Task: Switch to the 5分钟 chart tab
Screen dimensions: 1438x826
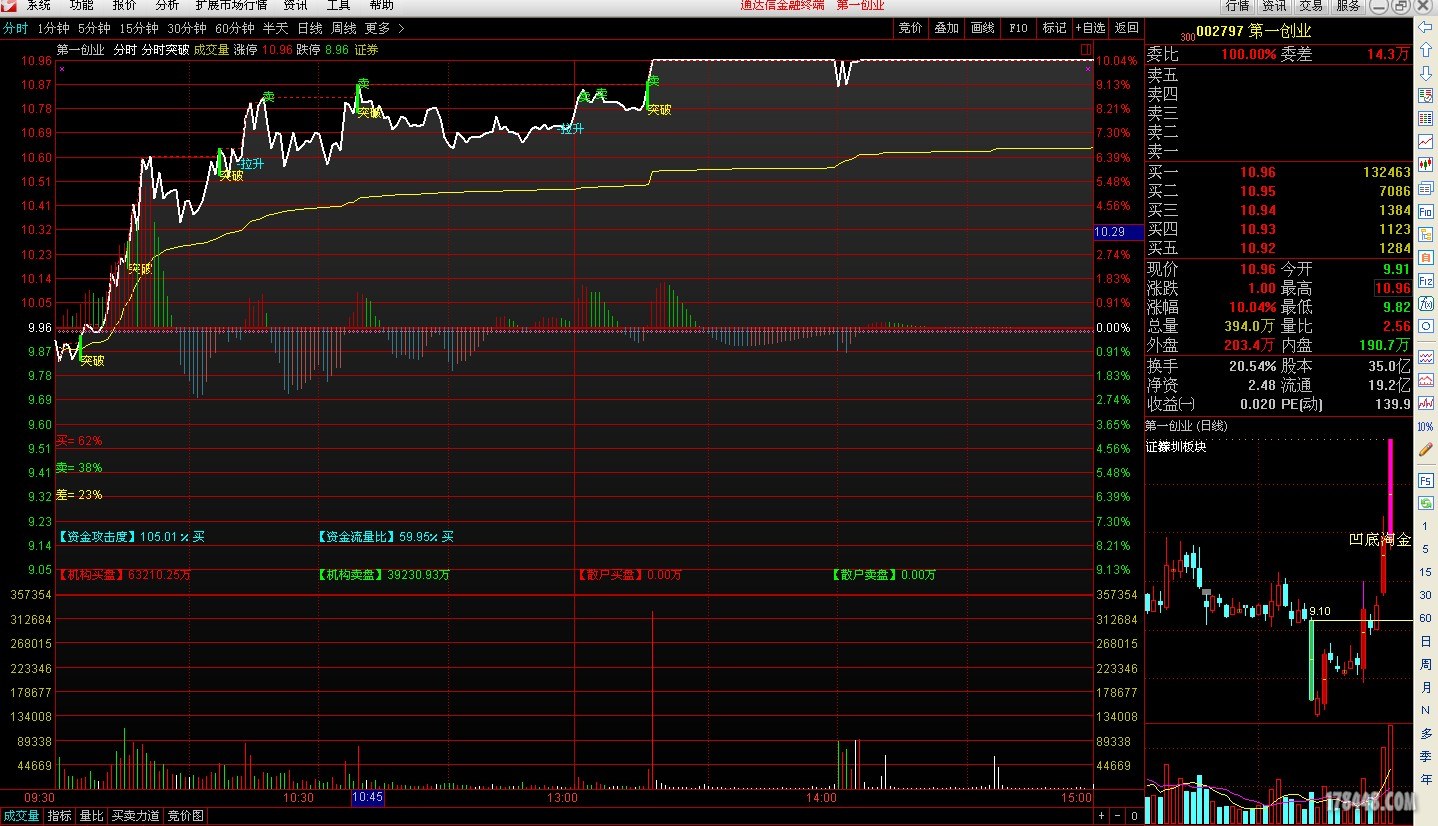Action: pos(93,28)
